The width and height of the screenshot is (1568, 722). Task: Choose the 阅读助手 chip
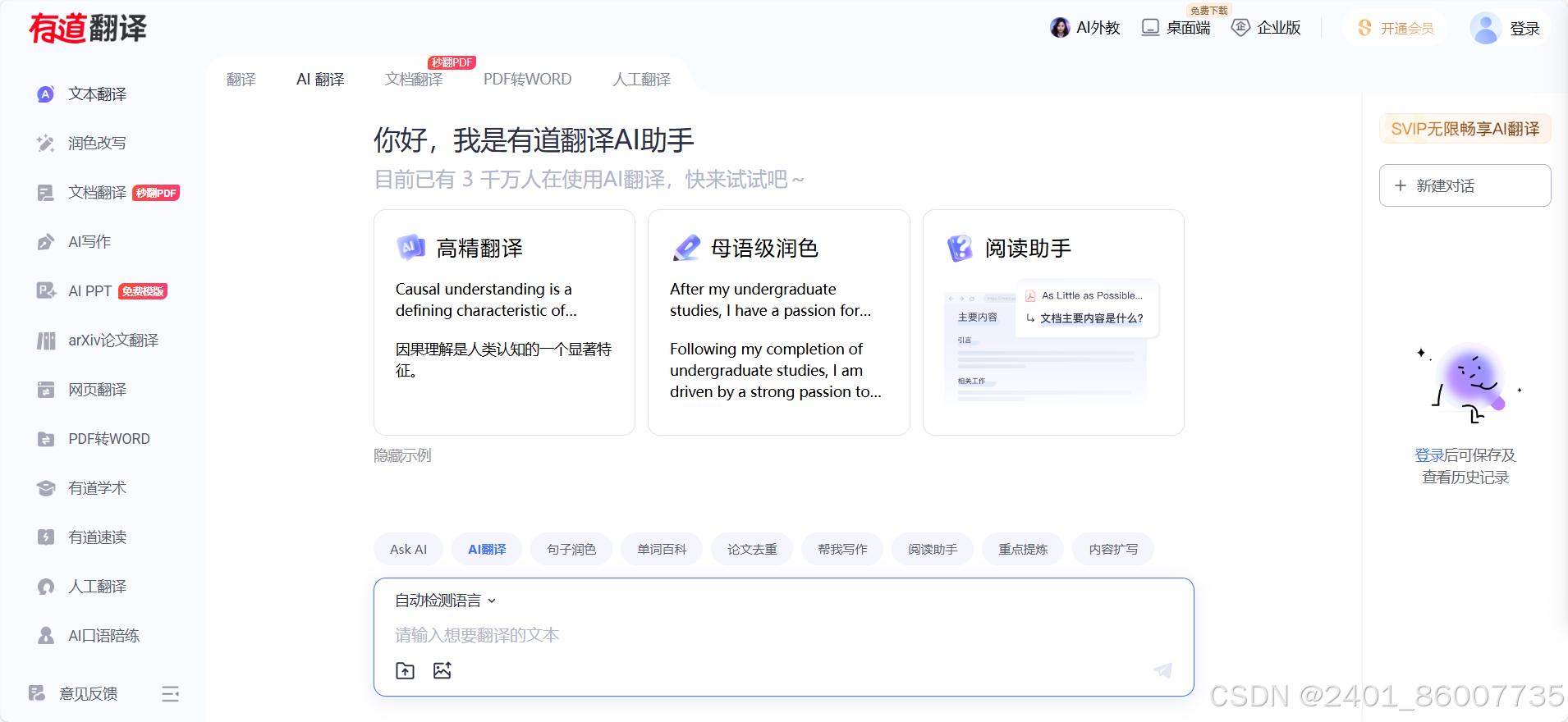(933, 549)
